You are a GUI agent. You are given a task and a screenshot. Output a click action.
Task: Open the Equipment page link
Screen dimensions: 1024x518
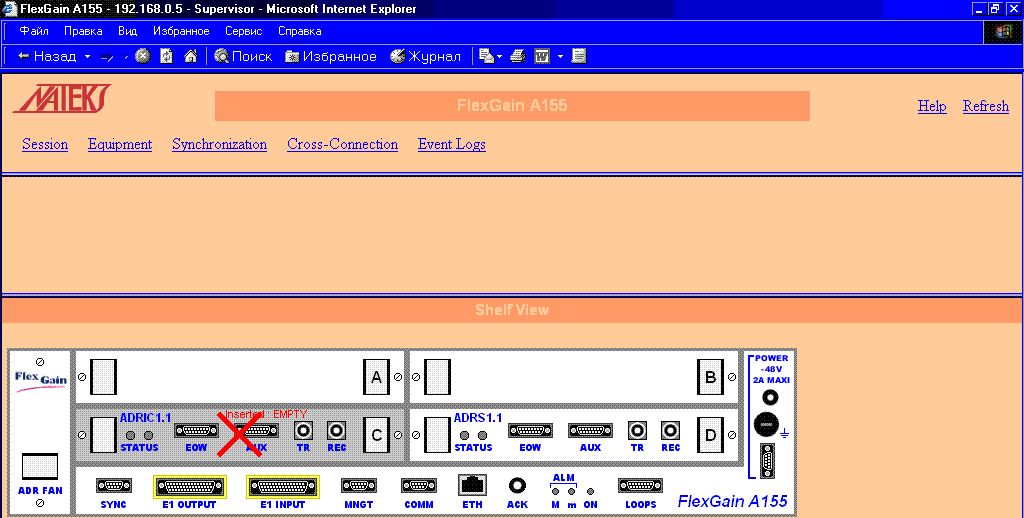click(x=120, y=144)
